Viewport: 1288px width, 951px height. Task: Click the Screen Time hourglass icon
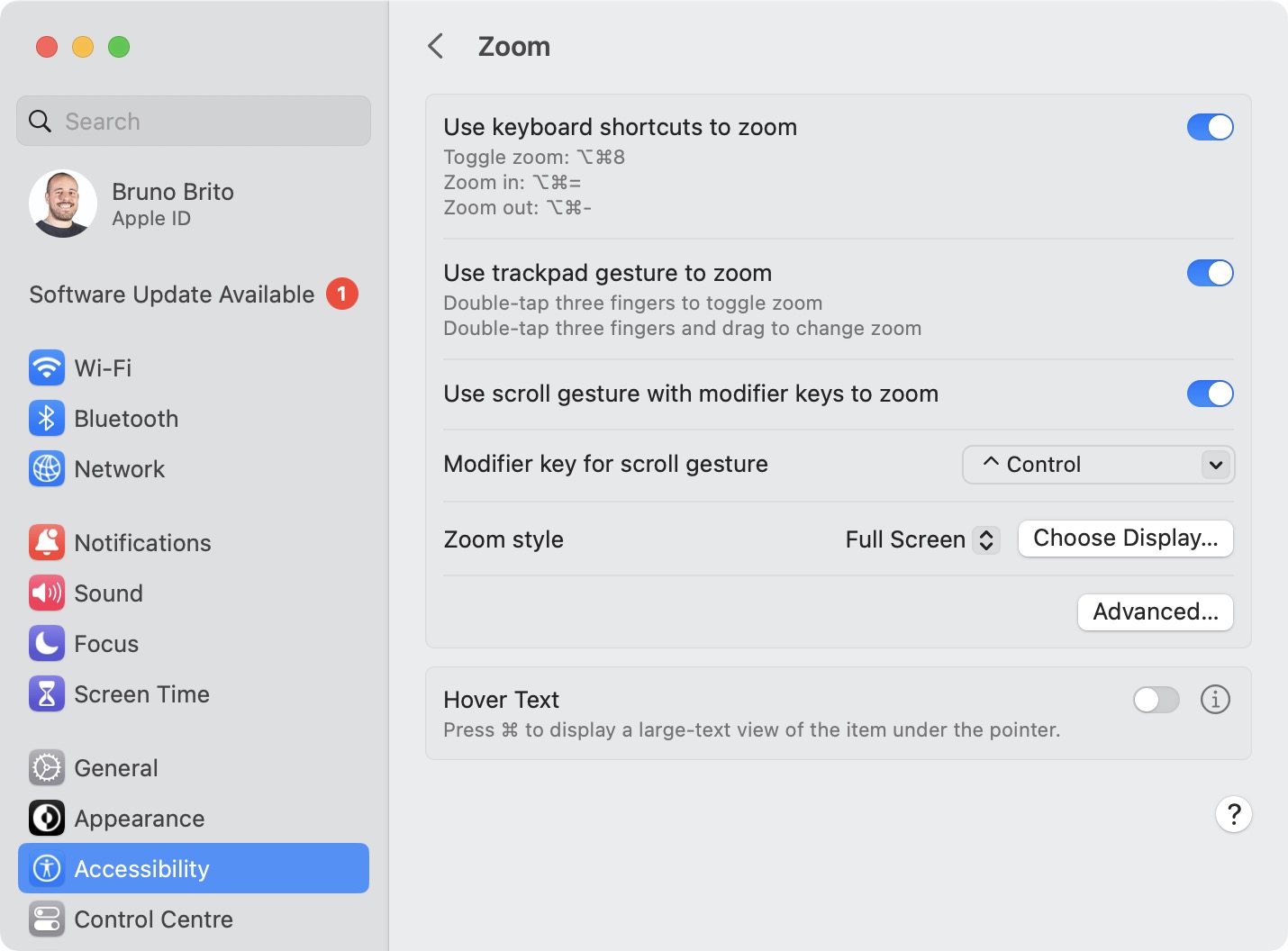(x=46, y=693)
